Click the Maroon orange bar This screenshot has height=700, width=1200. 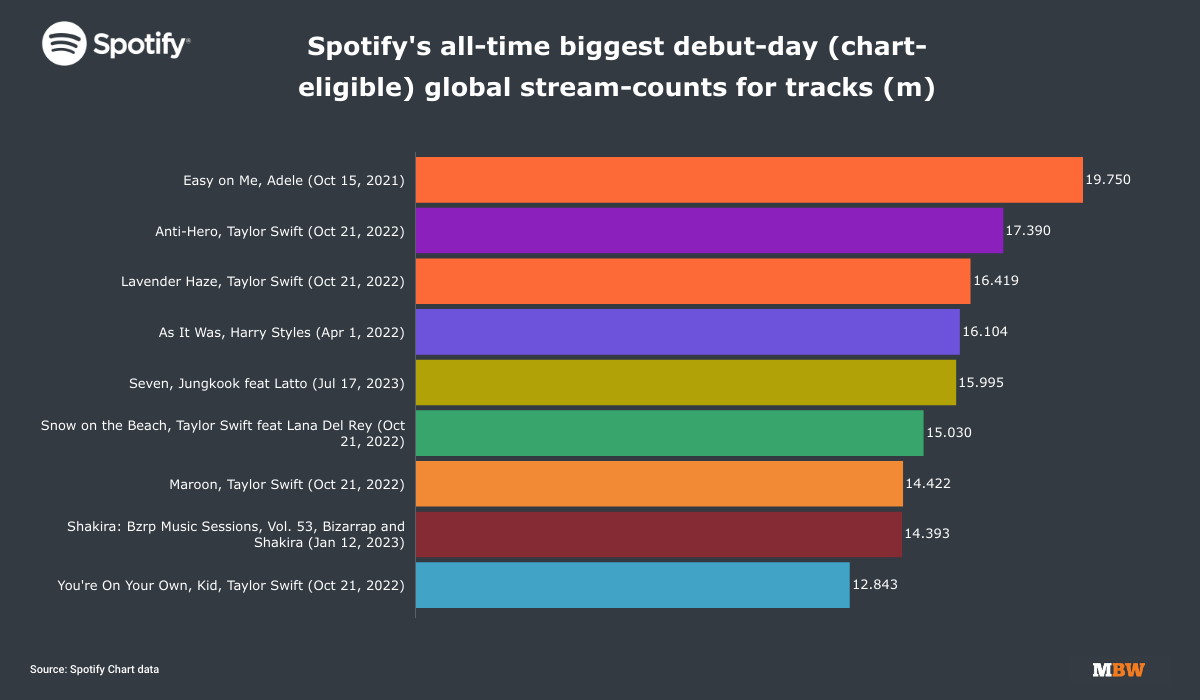tap(659, 483)
